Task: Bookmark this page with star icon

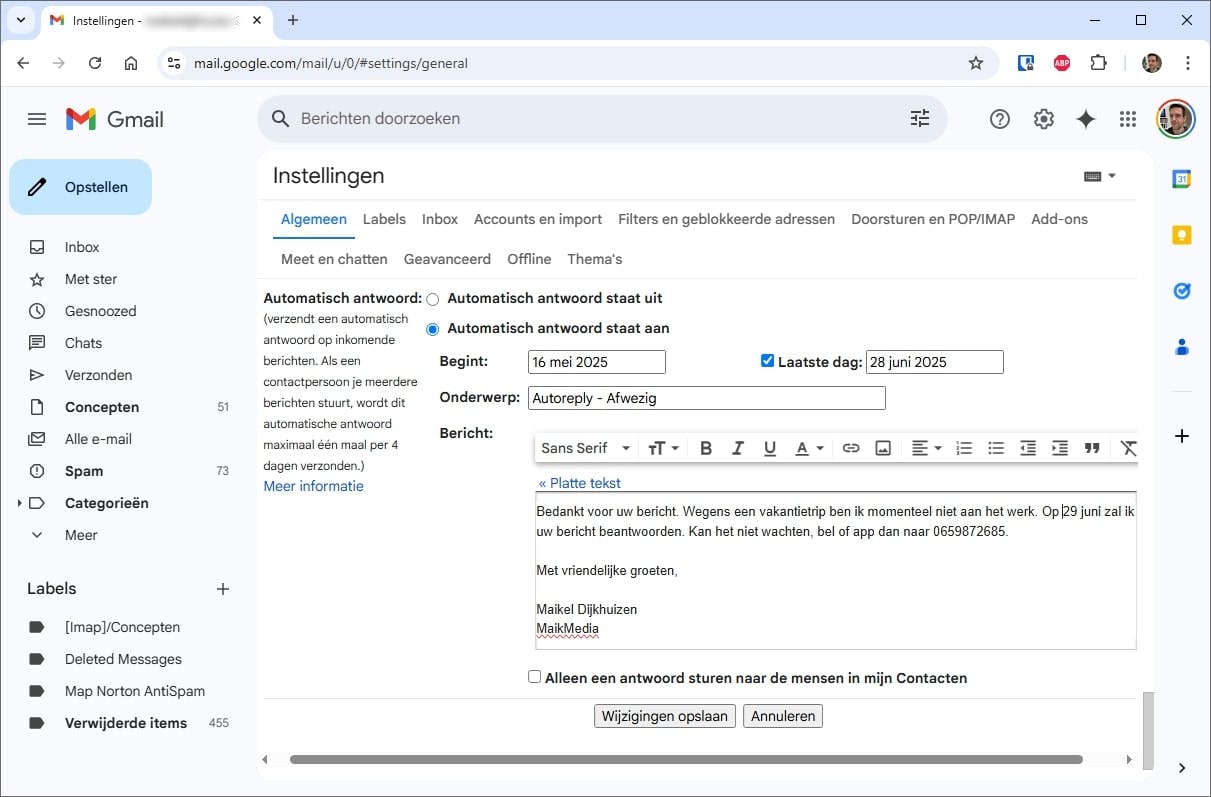Action: tap(976, 63)
